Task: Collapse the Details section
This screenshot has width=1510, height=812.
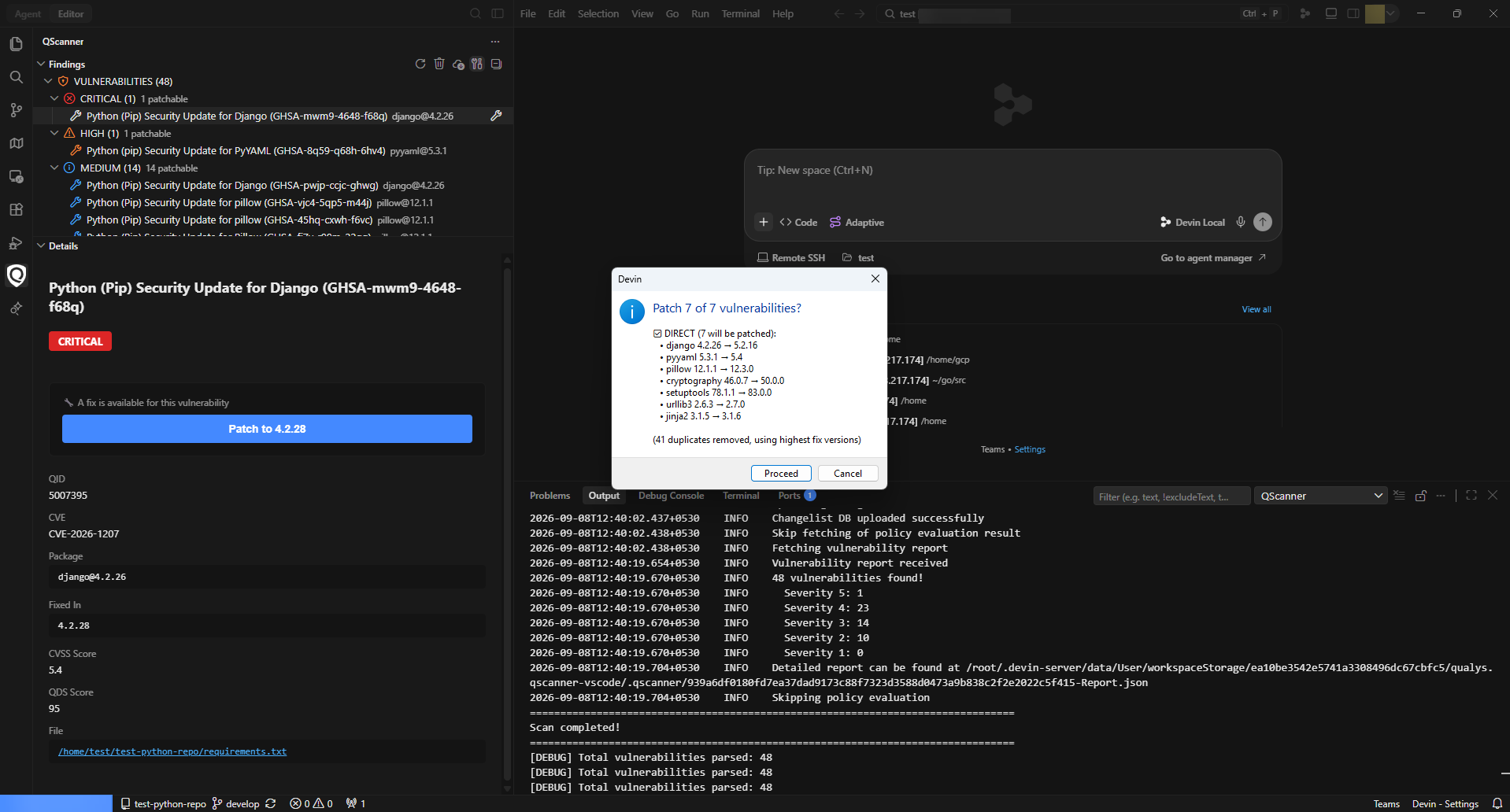Action: point(41,245)
